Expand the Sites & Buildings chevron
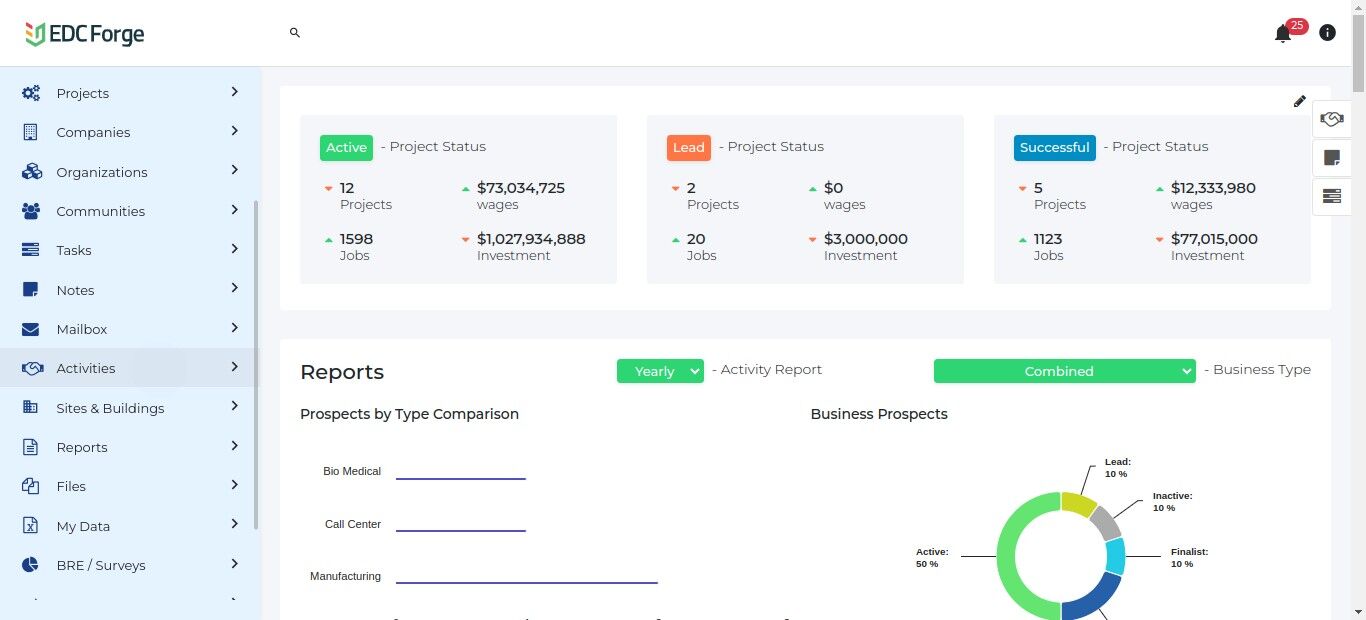The height and width of the screenshot is (620, 1366). coord(234,406)
